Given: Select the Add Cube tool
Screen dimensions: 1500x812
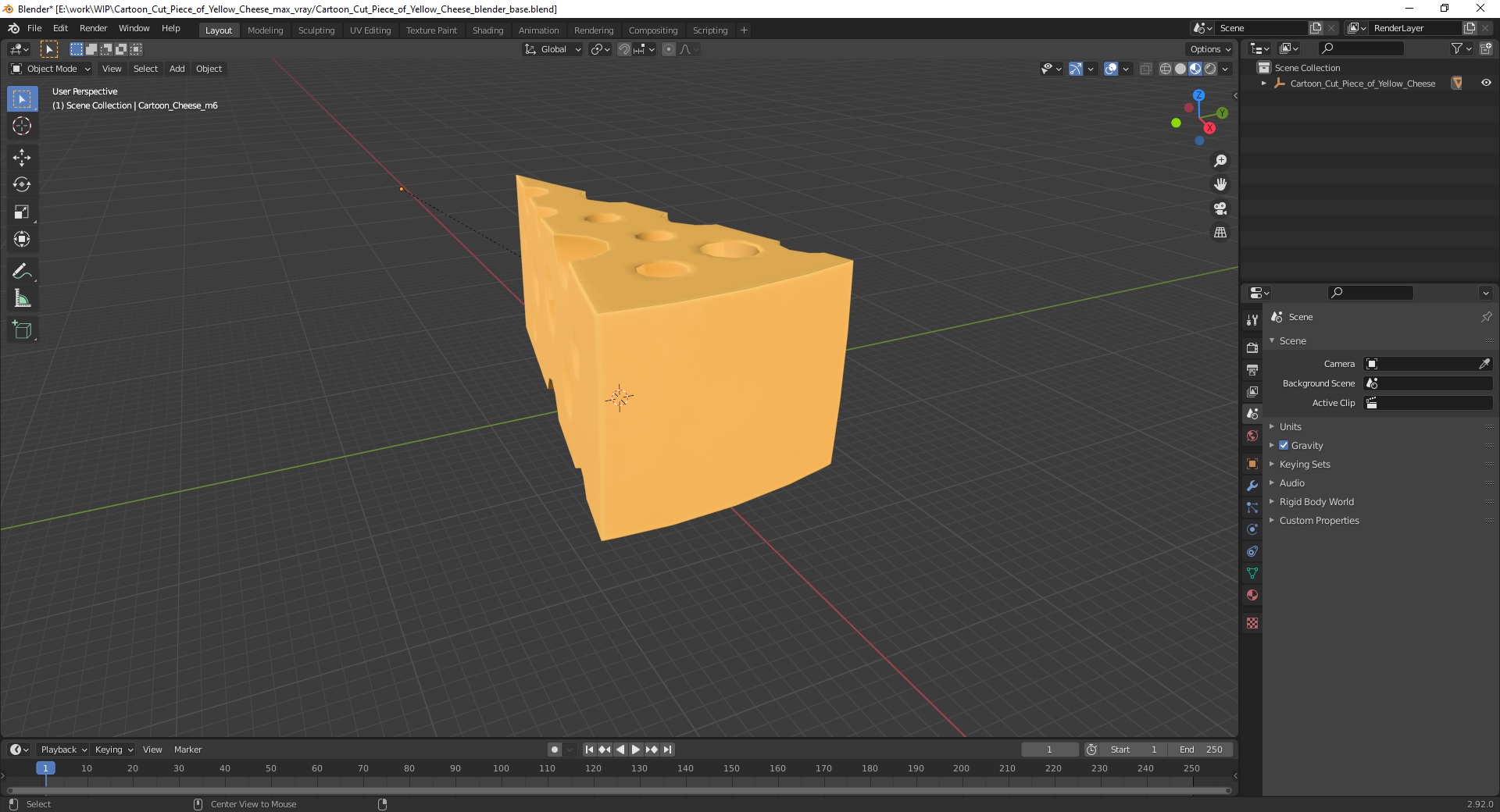Looking at the screenshot, I should coord(22,330).
